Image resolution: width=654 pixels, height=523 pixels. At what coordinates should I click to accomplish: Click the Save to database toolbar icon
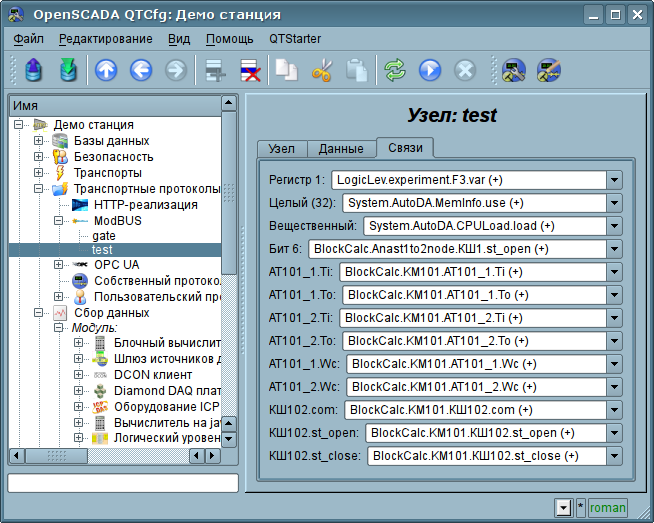coord(67,70)
